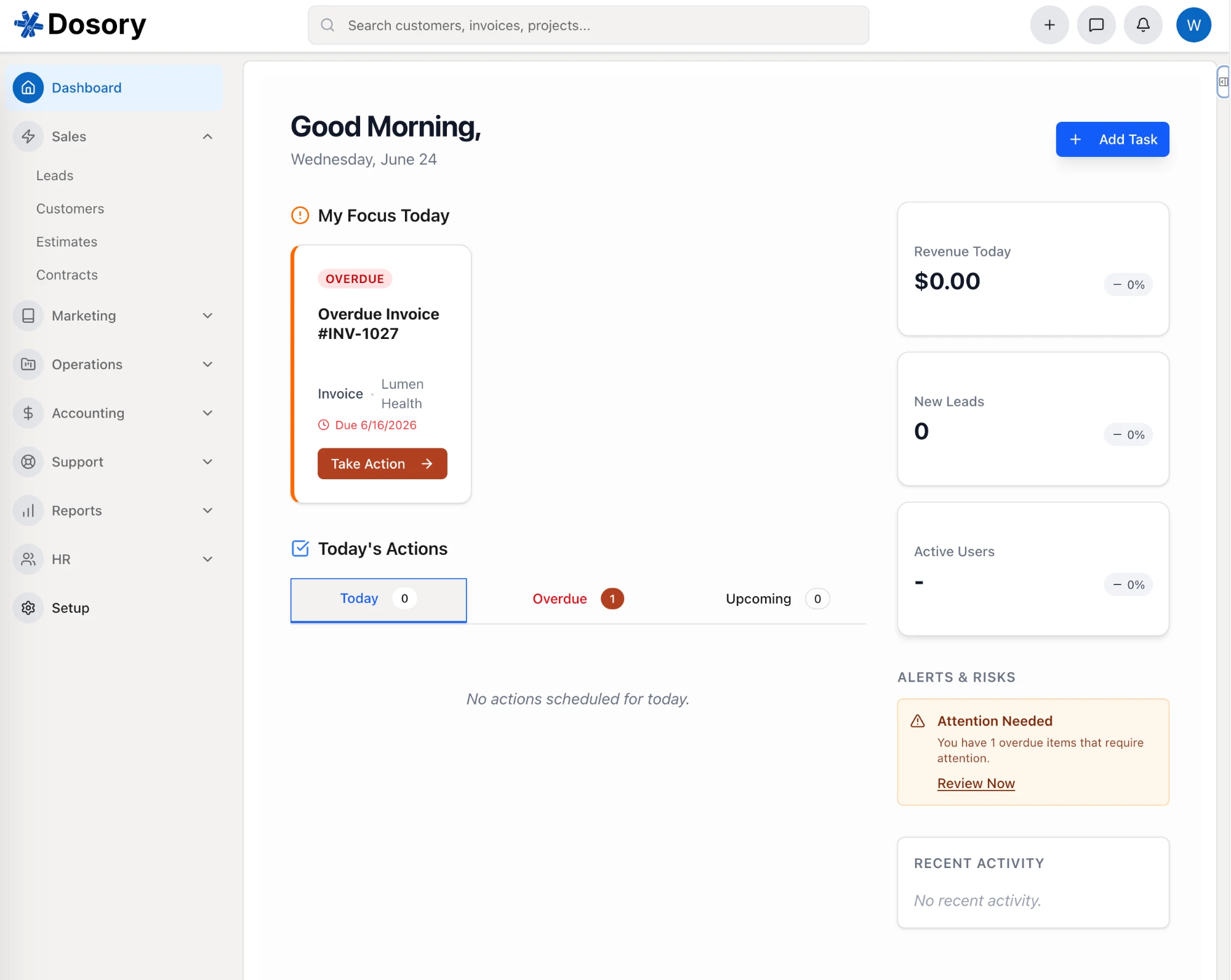The width and height of the screenshot is (1231, 980).
Task: Click the Operations folder icon
Action: (x=28, y=364)
